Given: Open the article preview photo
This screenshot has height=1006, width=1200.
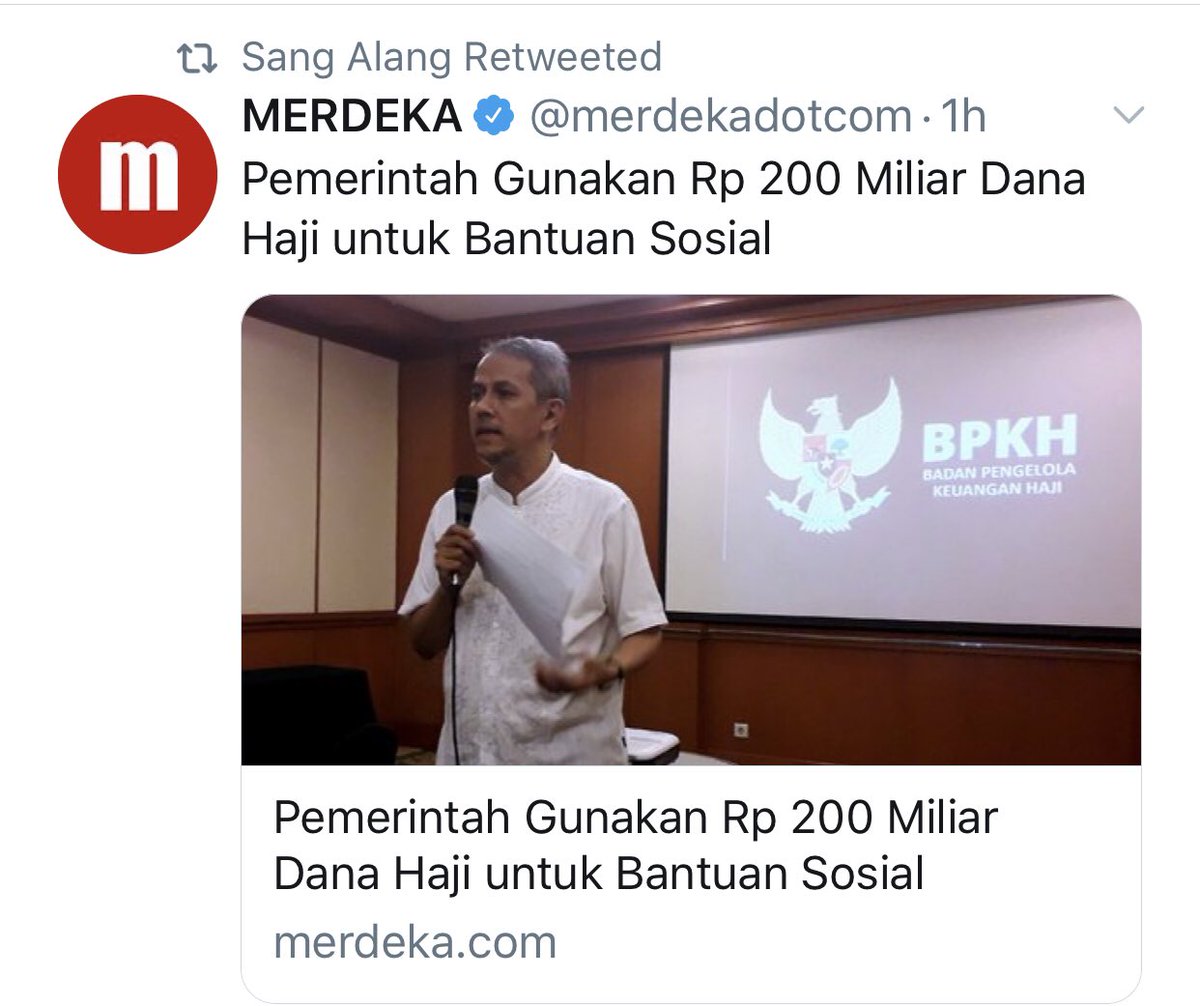Looking at the screenshot, I should pos(691,530).
